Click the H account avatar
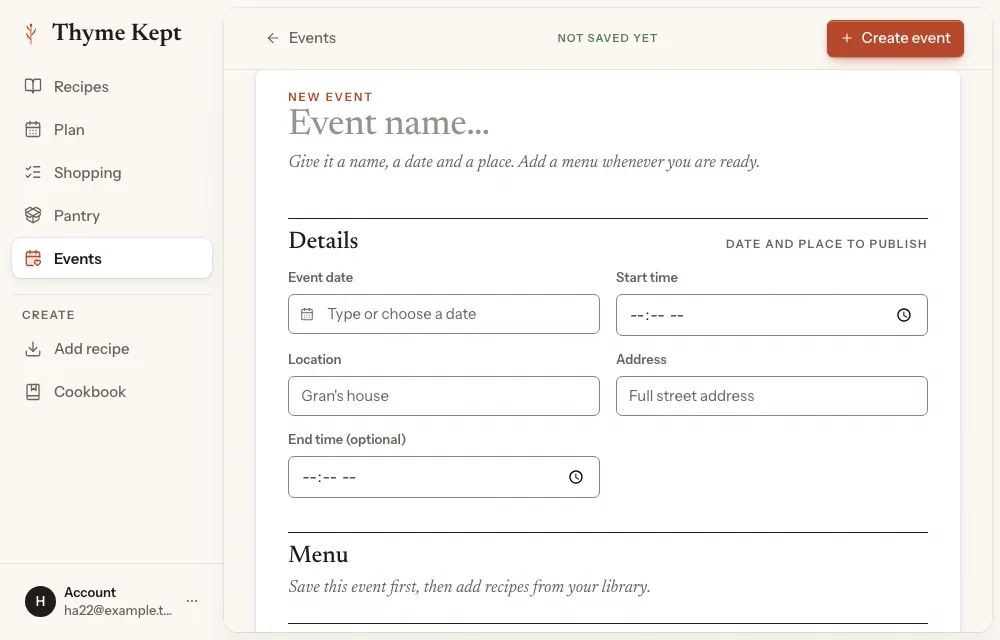Screen dimensions: 1000x640 (x=40, y=601)
